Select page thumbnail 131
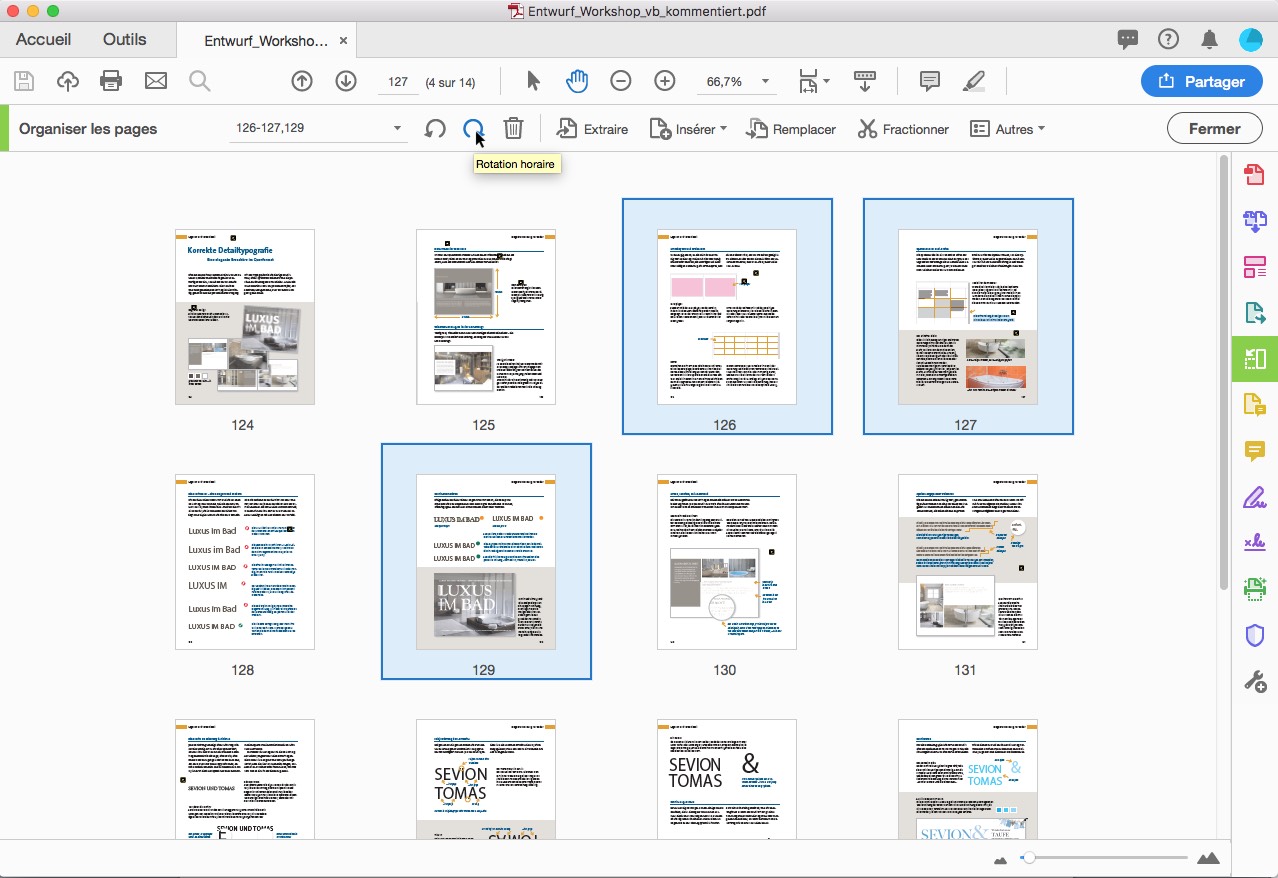The image size is (1278, 878). [968, 562]
